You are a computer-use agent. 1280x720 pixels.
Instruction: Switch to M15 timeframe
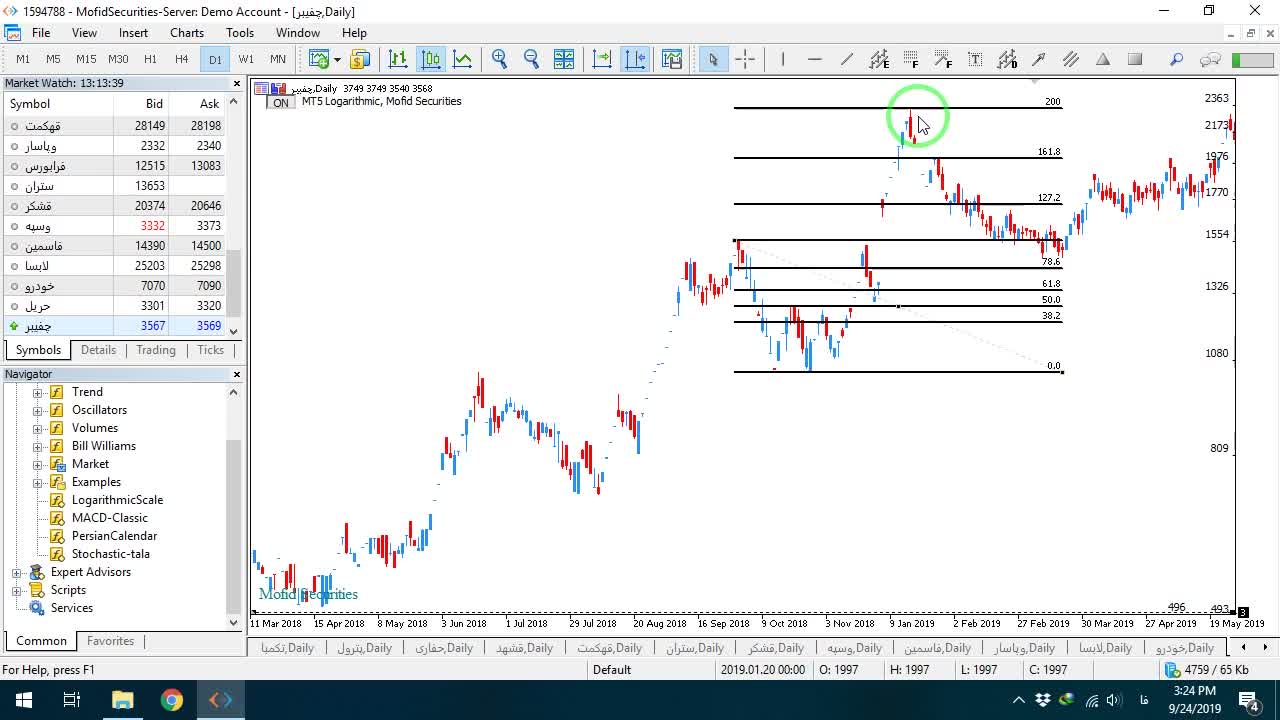click(x=86, y=59)
